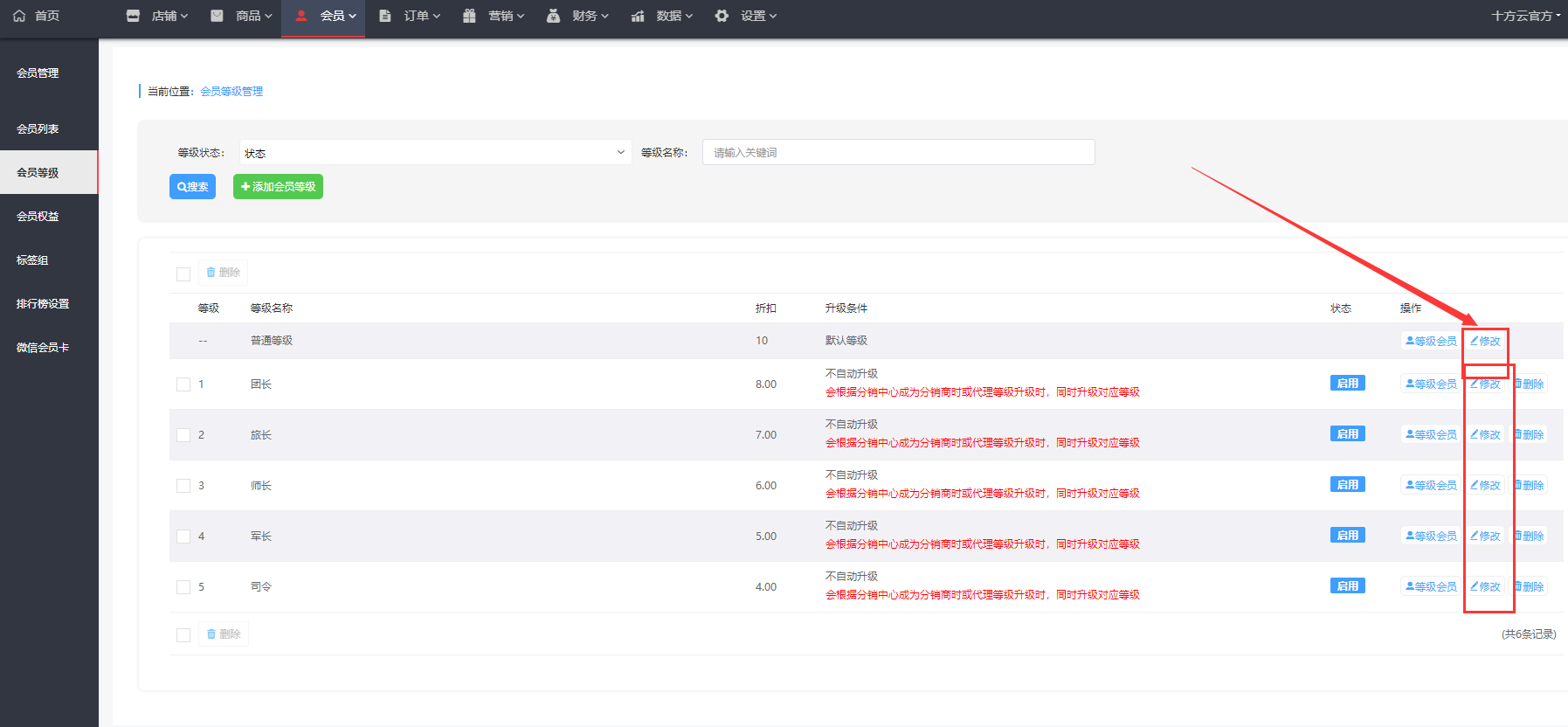The image size is (1568, 727).
Task: Click the 财务 money bag icon
Action: click(553, 16)
